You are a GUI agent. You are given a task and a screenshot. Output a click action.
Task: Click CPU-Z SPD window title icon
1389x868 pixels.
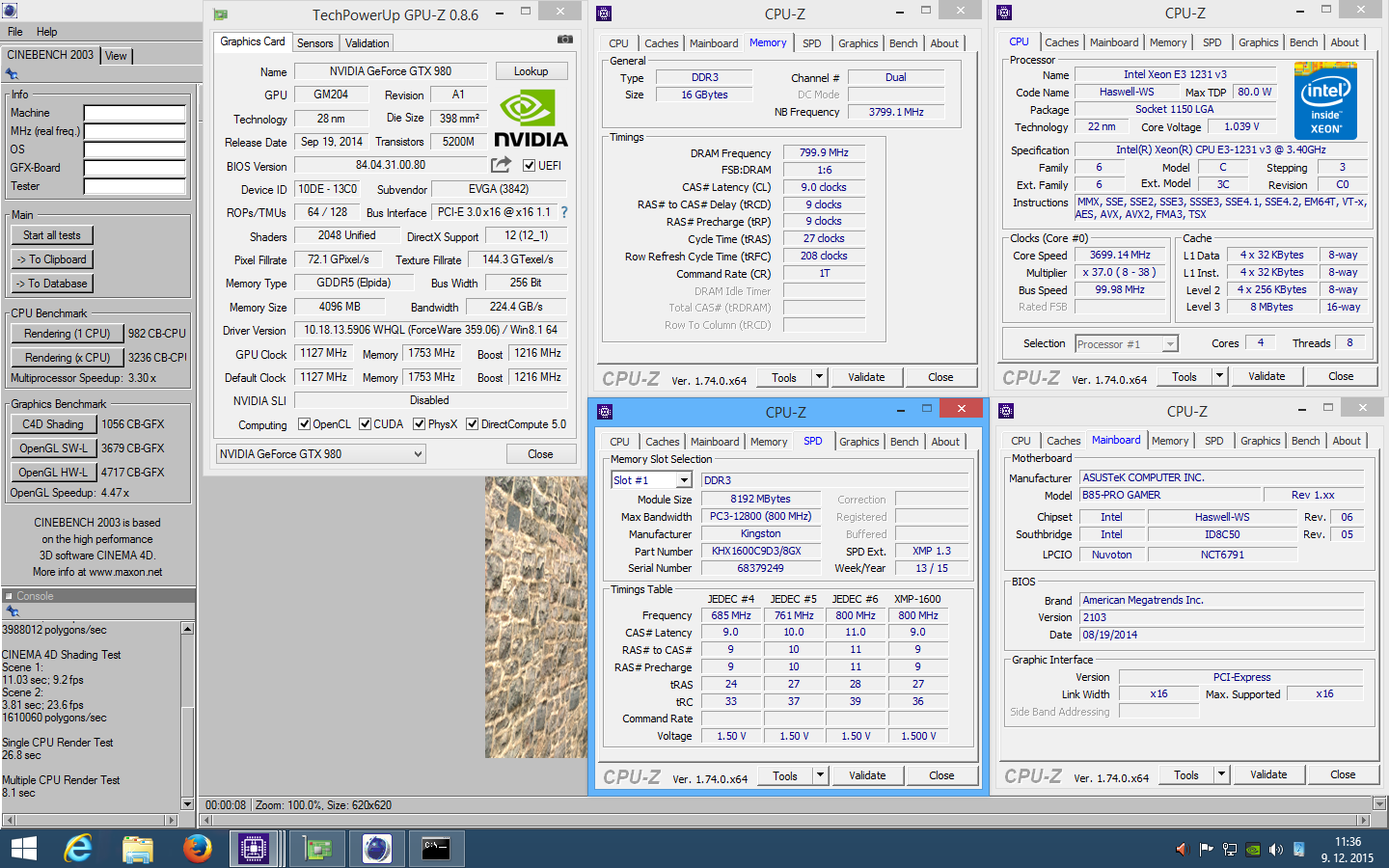point(605,412)
